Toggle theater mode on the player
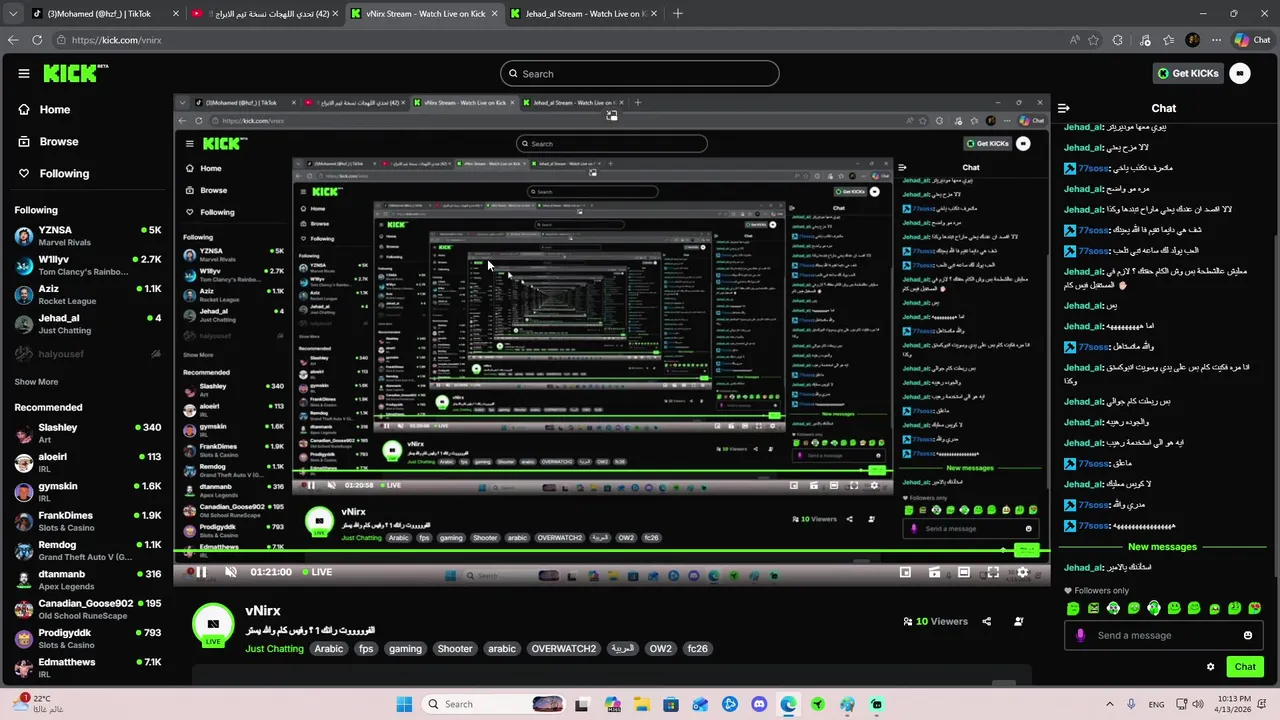1280x720 pixels. tap(963, 572)
